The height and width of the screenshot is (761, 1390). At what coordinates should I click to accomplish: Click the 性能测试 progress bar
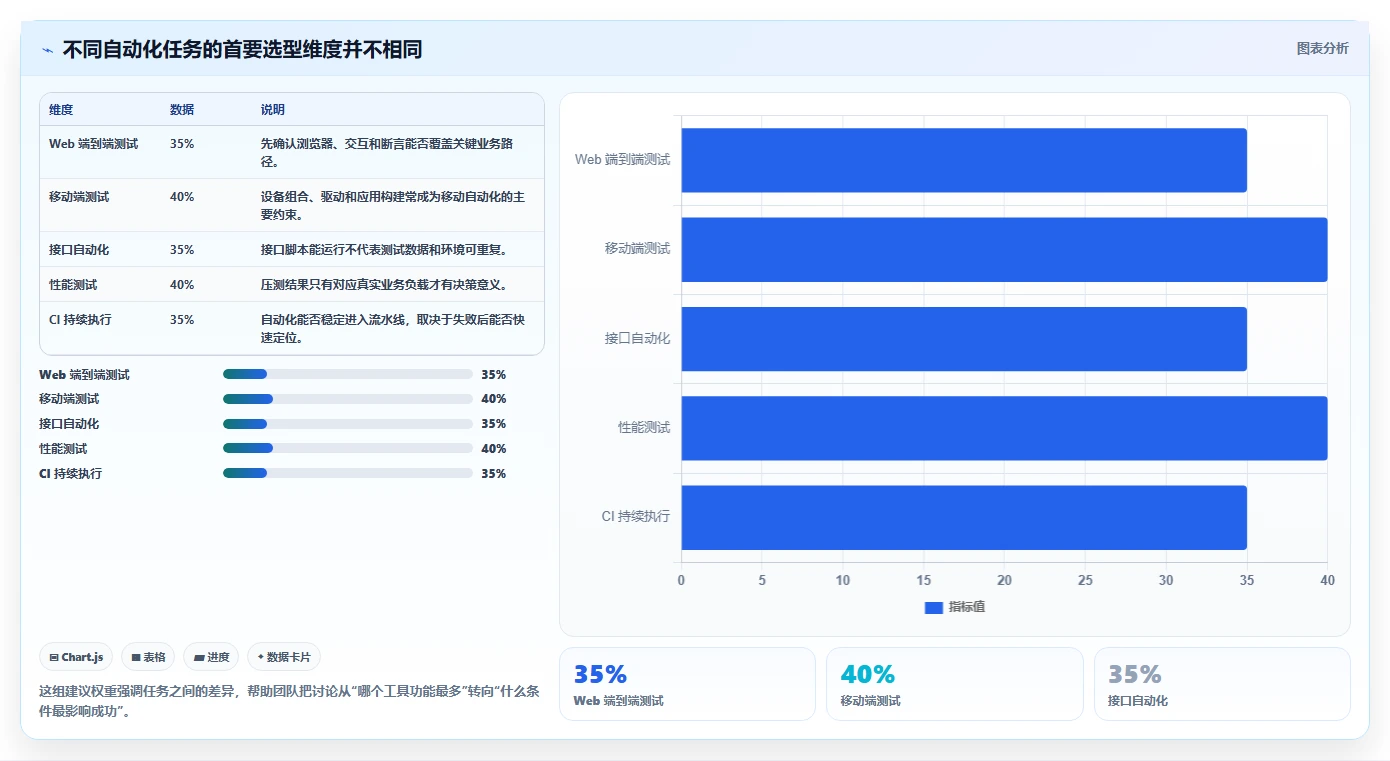[348, 448]
